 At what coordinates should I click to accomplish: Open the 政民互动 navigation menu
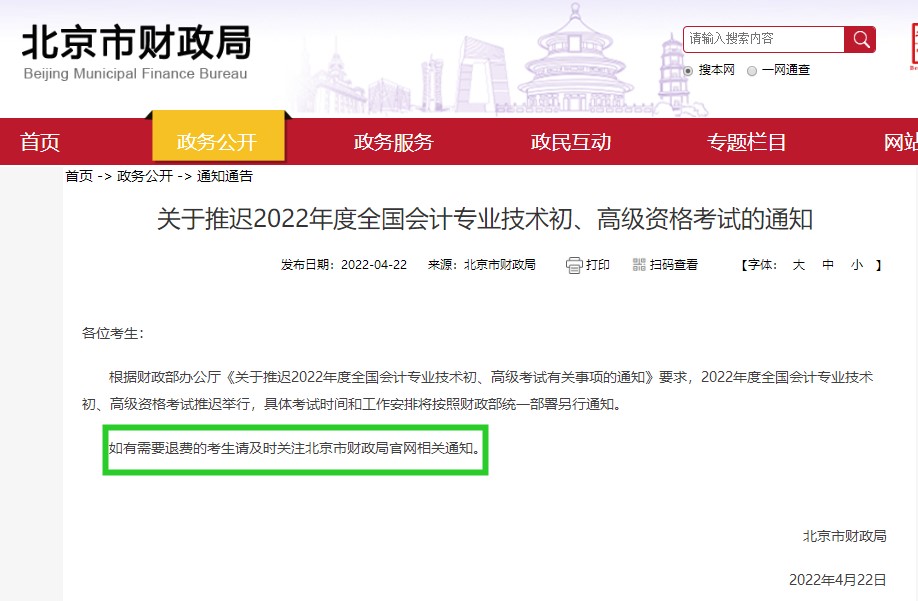point(573,143)
